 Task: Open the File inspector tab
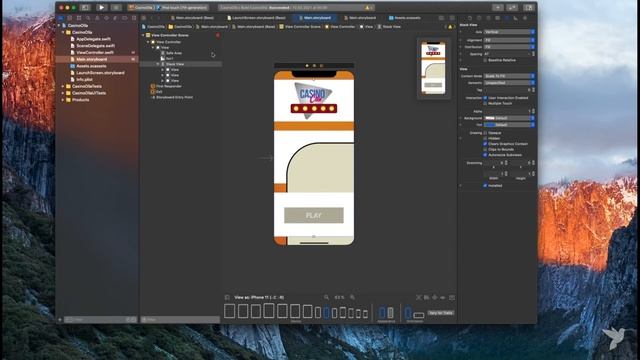click(470, 18)
